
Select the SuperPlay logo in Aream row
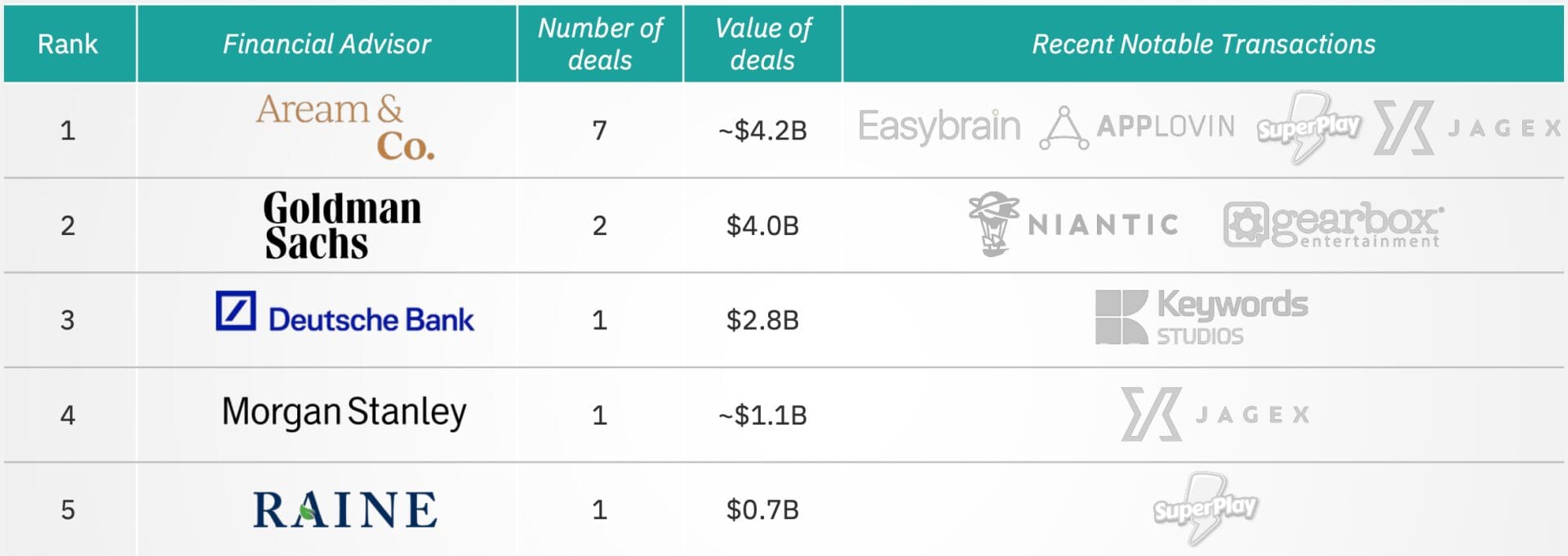point(1308,127)
